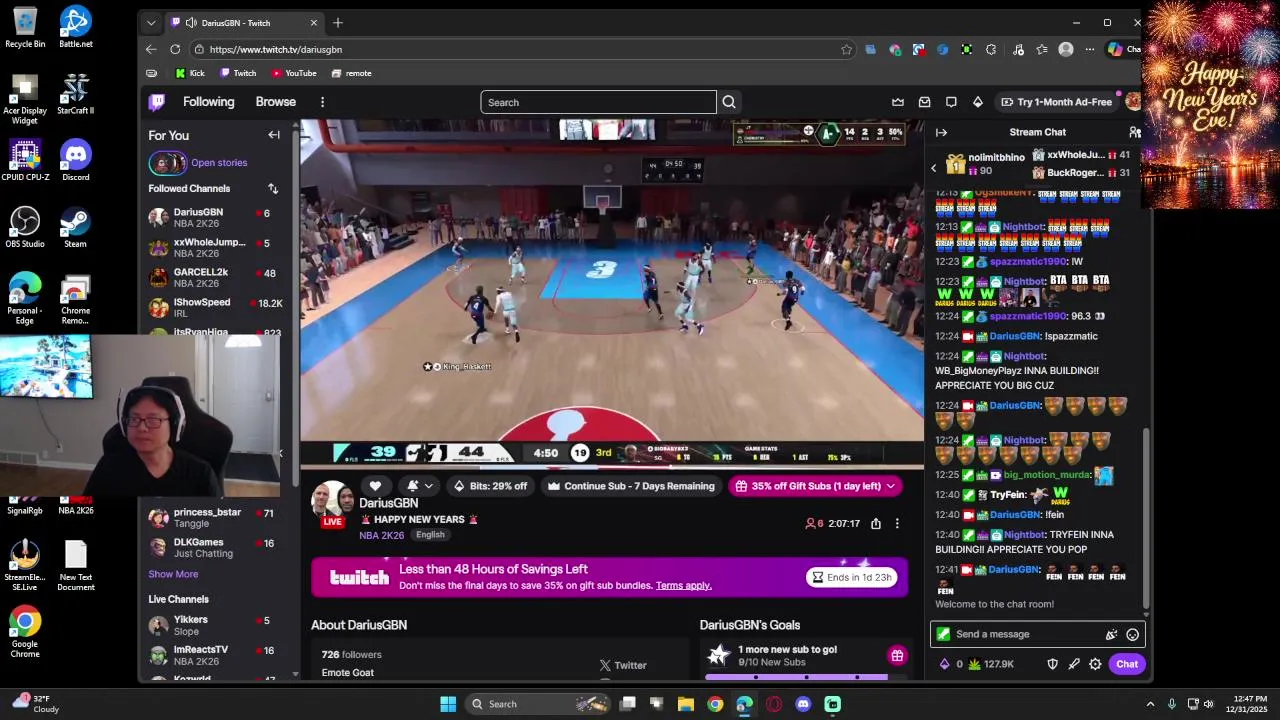Open the chat community users icon
Viewport: 1280px width, 720px height.
1135,132
